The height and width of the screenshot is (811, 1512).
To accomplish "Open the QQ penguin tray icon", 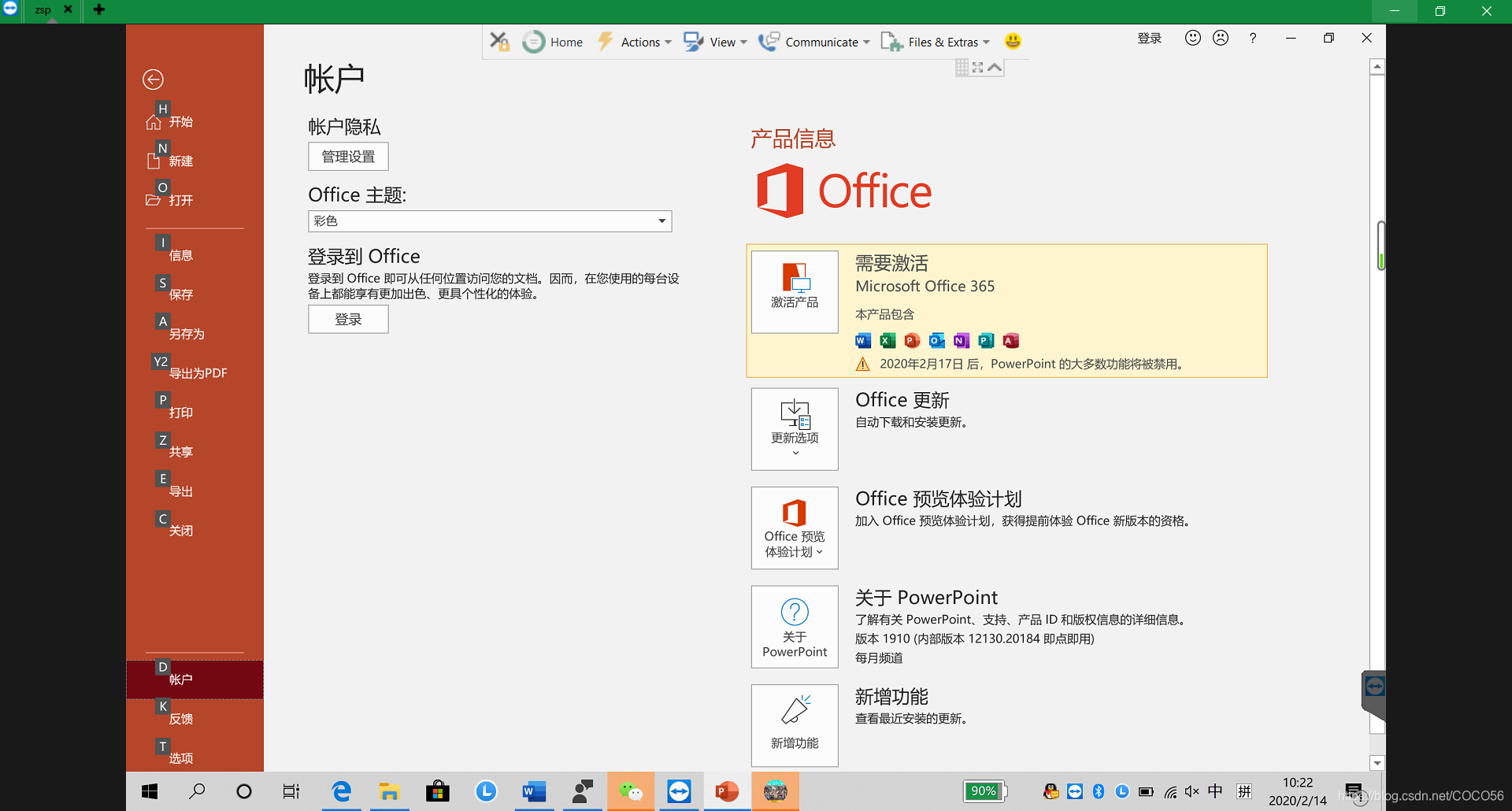I will (1051, 791).
